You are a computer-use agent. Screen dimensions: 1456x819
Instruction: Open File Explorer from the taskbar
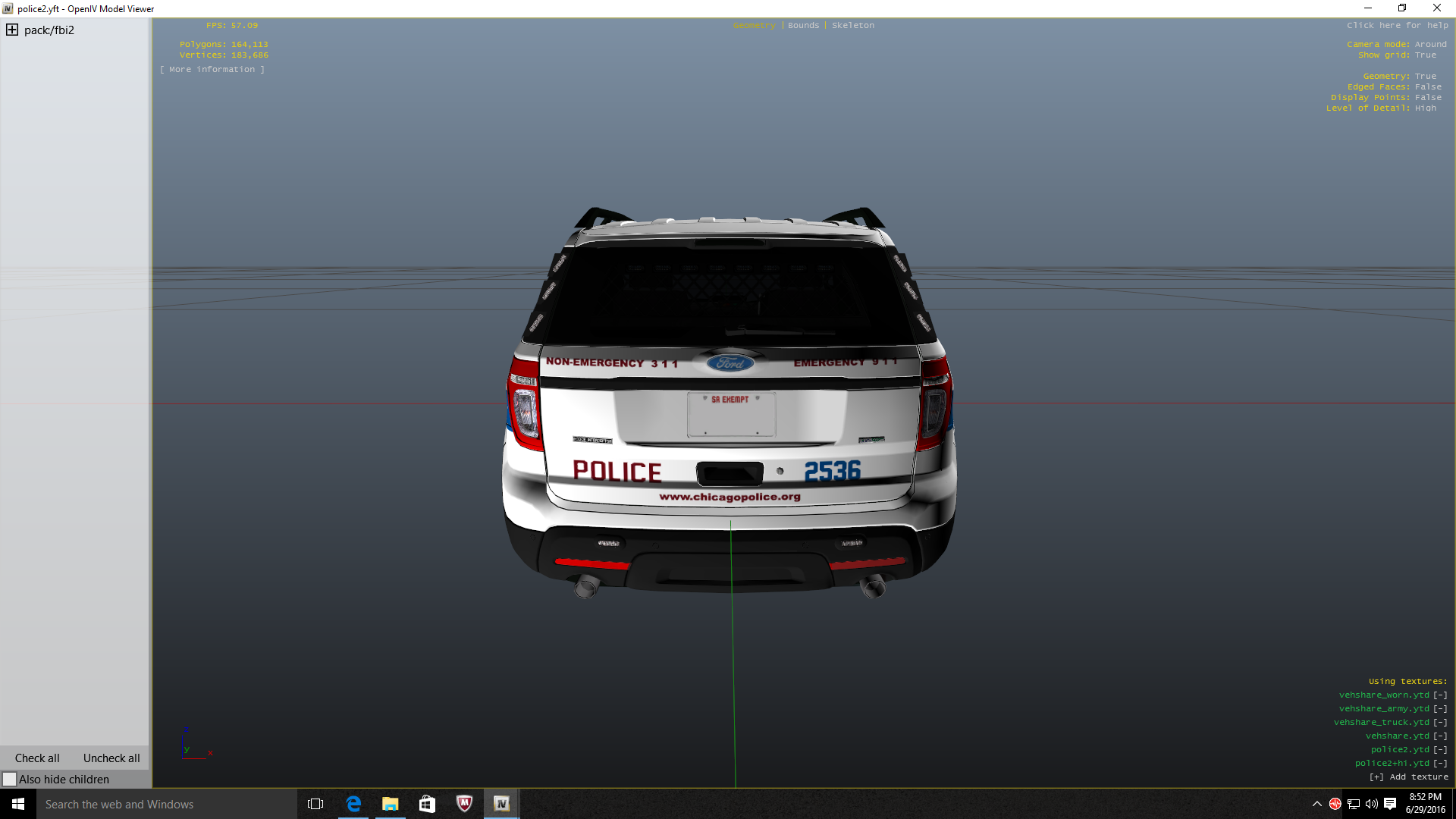(390, 804)
